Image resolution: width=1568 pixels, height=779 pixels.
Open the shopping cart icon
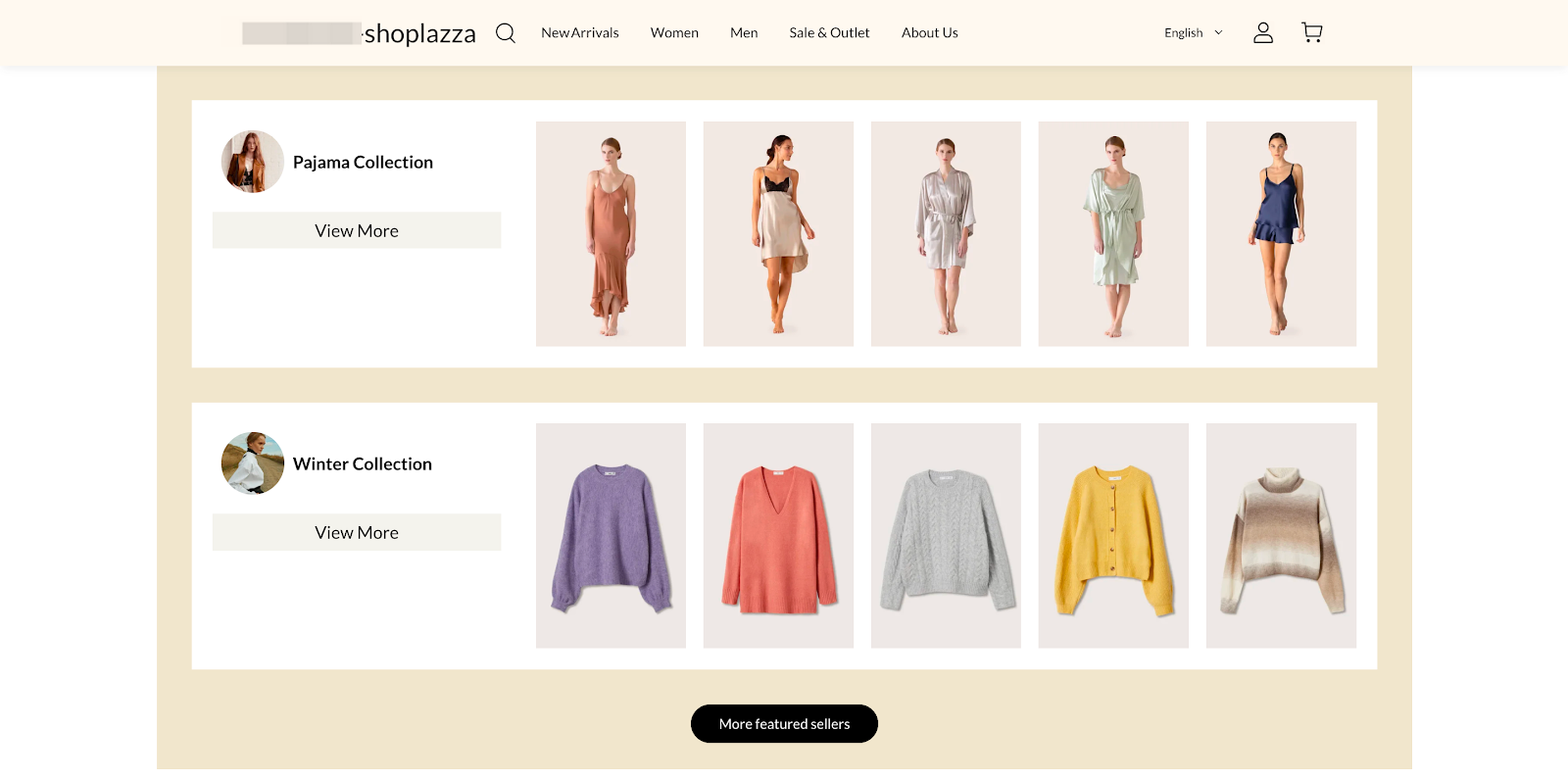1311,33
